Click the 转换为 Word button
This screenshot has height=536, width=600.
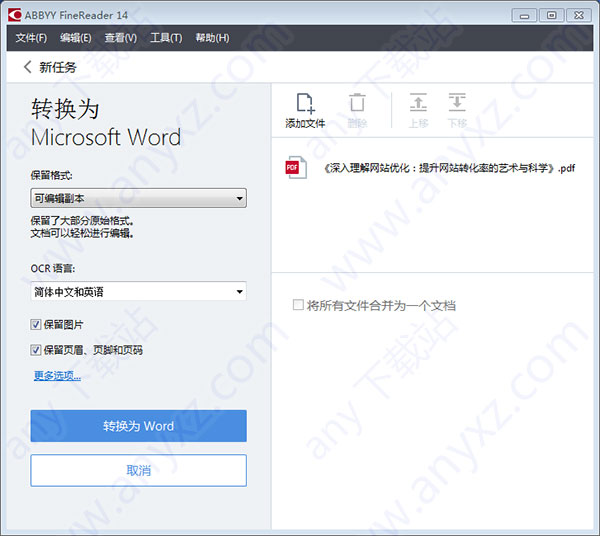coord(138,426)
